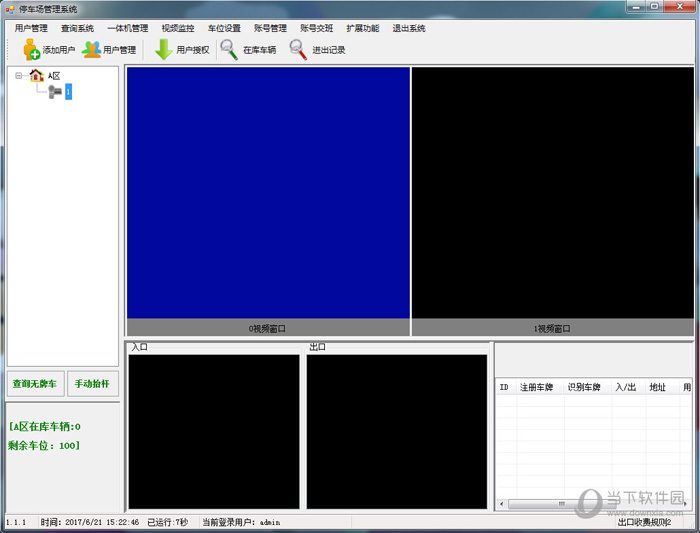Click the 退出系统 menu

click(x=409, y=28)
